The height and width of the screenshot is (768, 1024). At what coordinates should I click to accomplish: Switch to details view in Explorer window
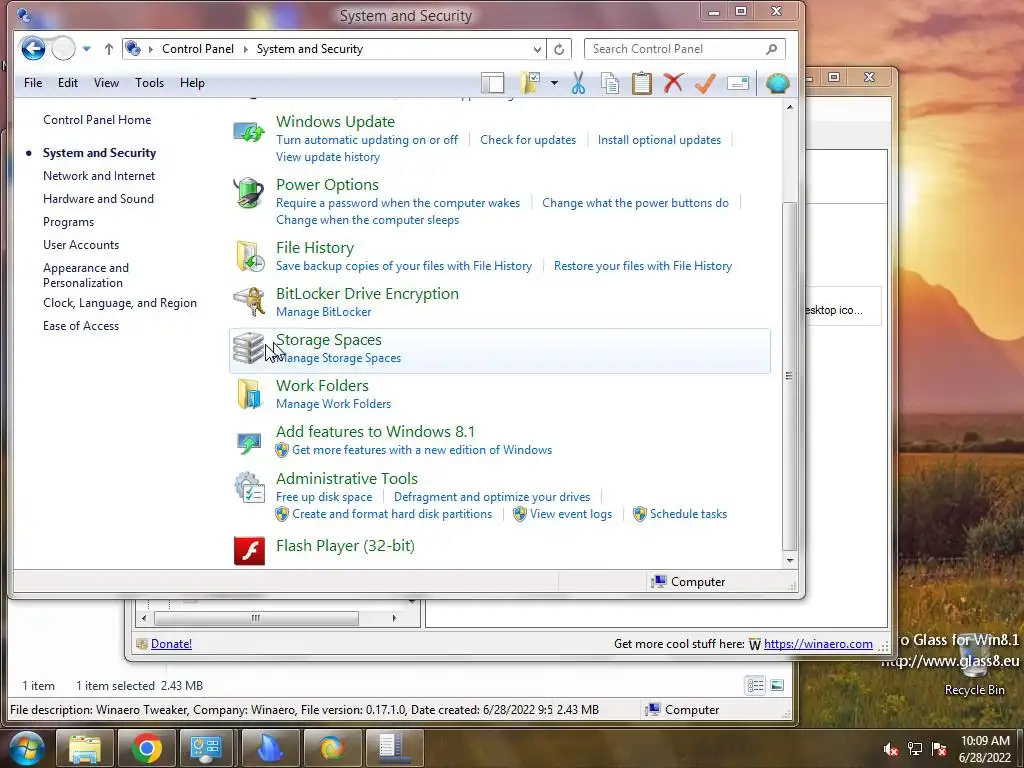coord(756,685)
